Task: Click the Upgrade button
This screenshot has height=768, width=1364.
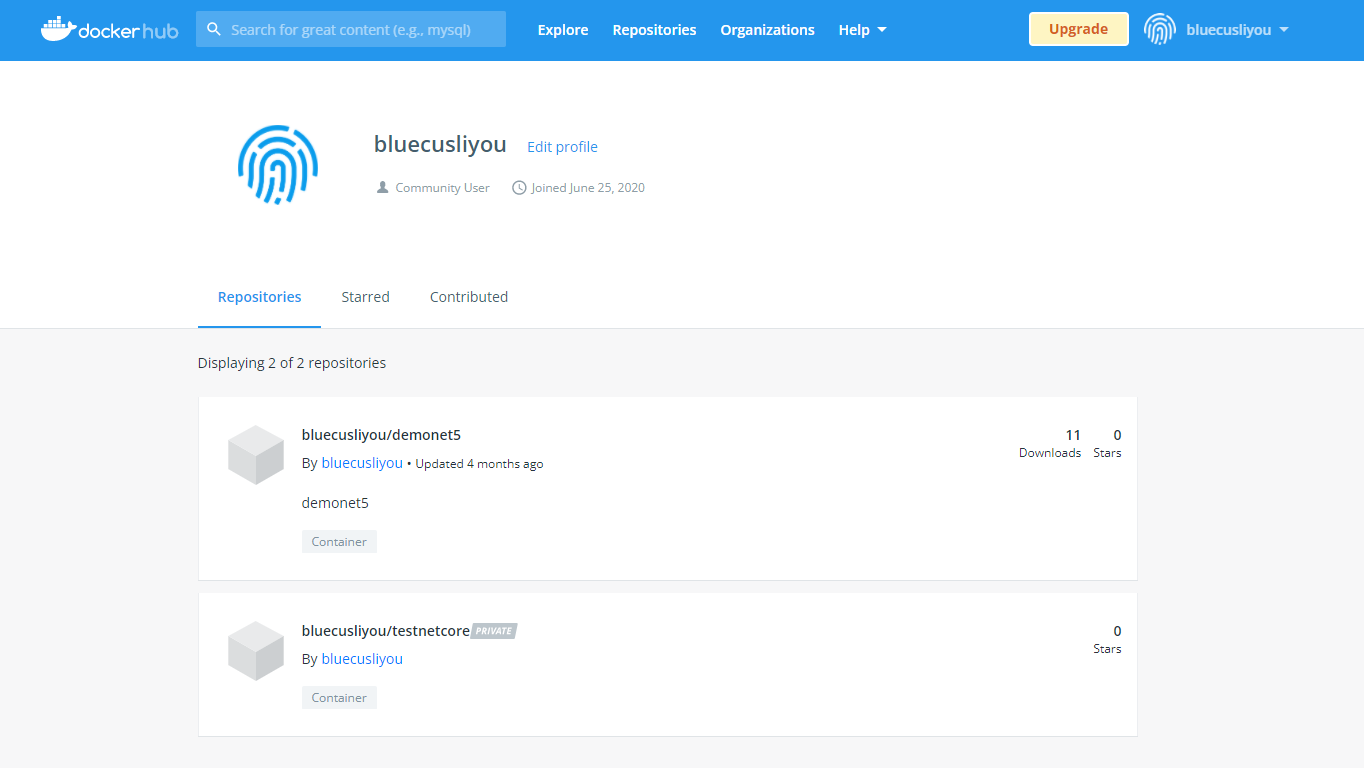Action: coord(1078,29)
